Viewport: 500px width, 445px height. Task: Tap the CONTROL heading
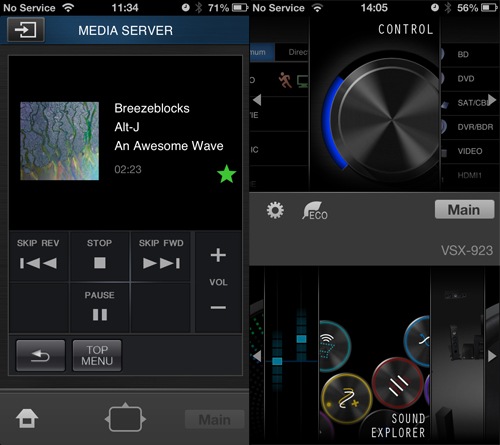(x=406, y=29)
